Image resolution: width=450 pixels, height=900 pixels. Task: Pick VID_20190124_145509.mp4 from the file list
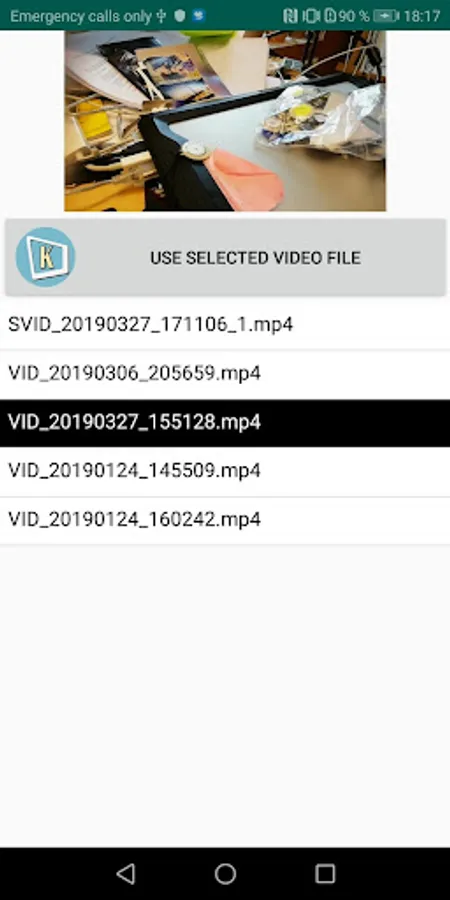pyautogui.click(x=225, y=471)
